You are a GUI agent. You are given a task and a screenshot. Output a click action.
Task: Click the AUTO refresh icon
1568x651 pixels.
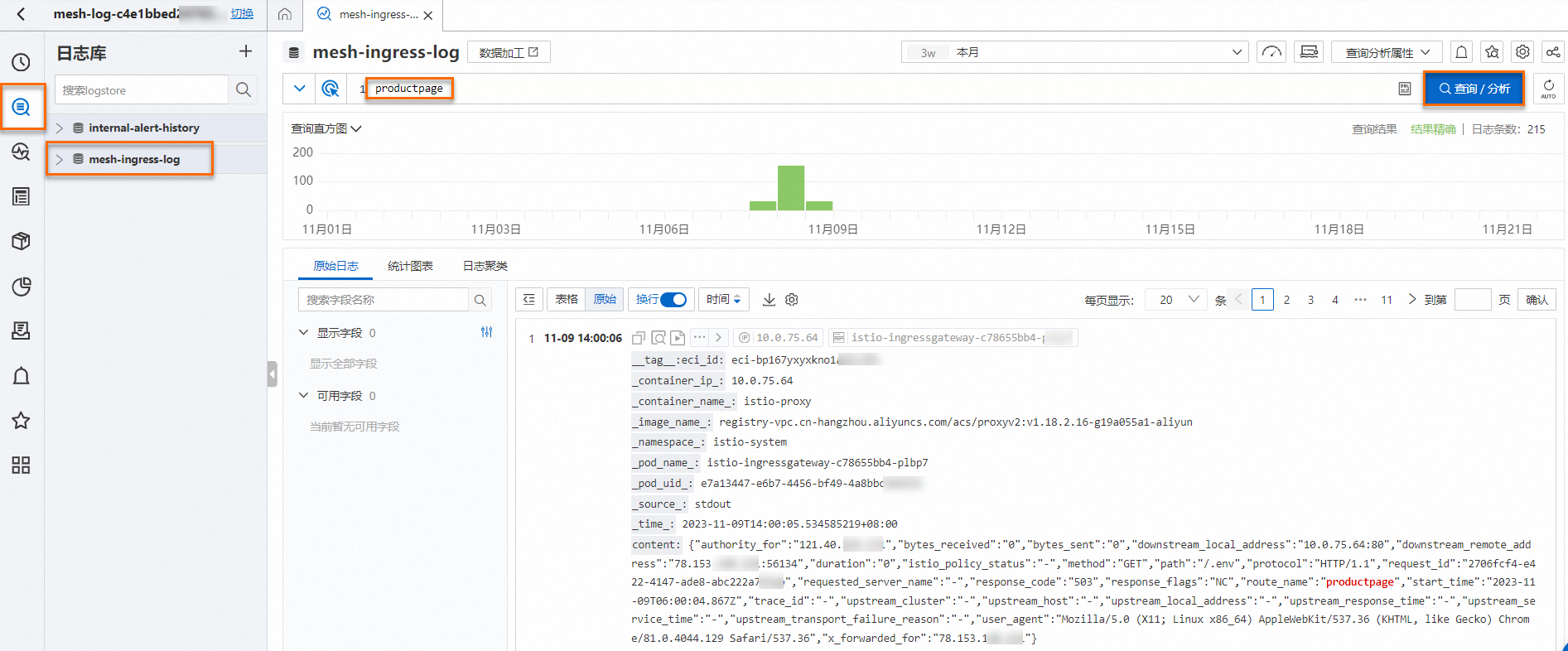click(1549, 89)
